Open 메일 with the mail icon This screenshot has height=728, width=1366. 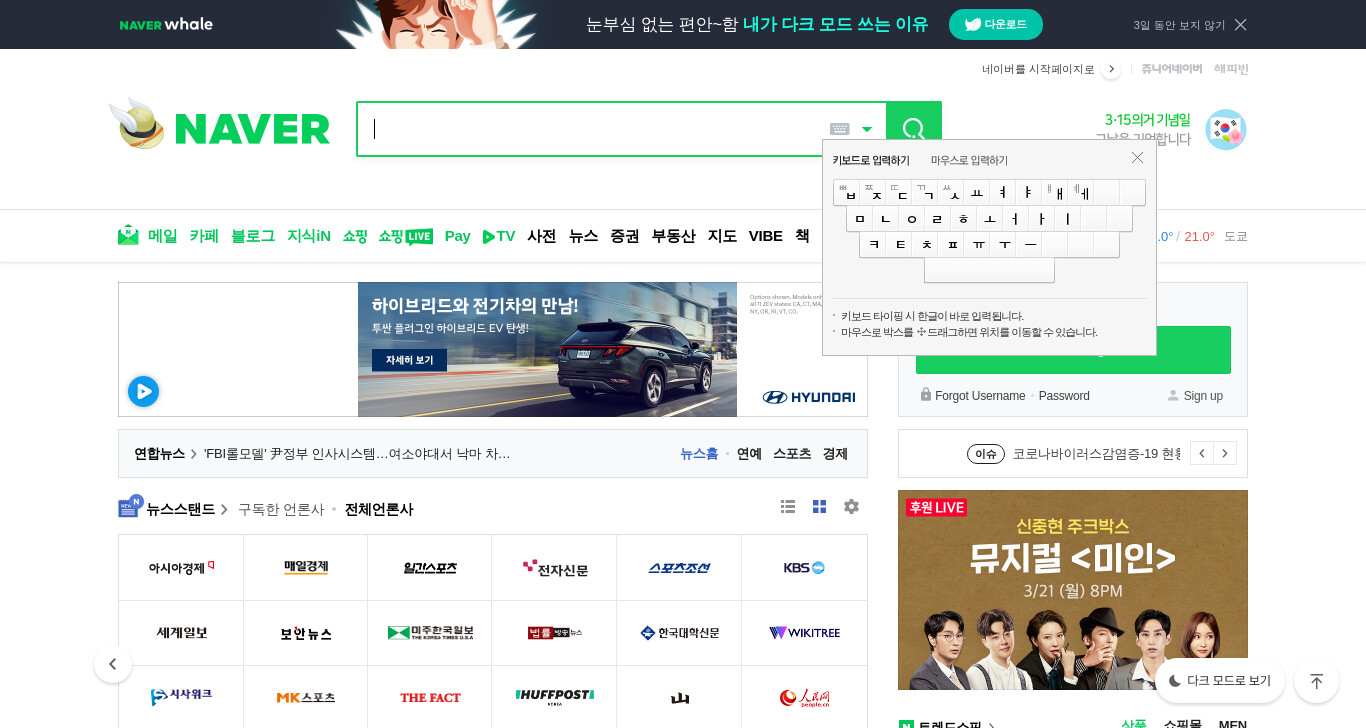(x=147, y=236)
